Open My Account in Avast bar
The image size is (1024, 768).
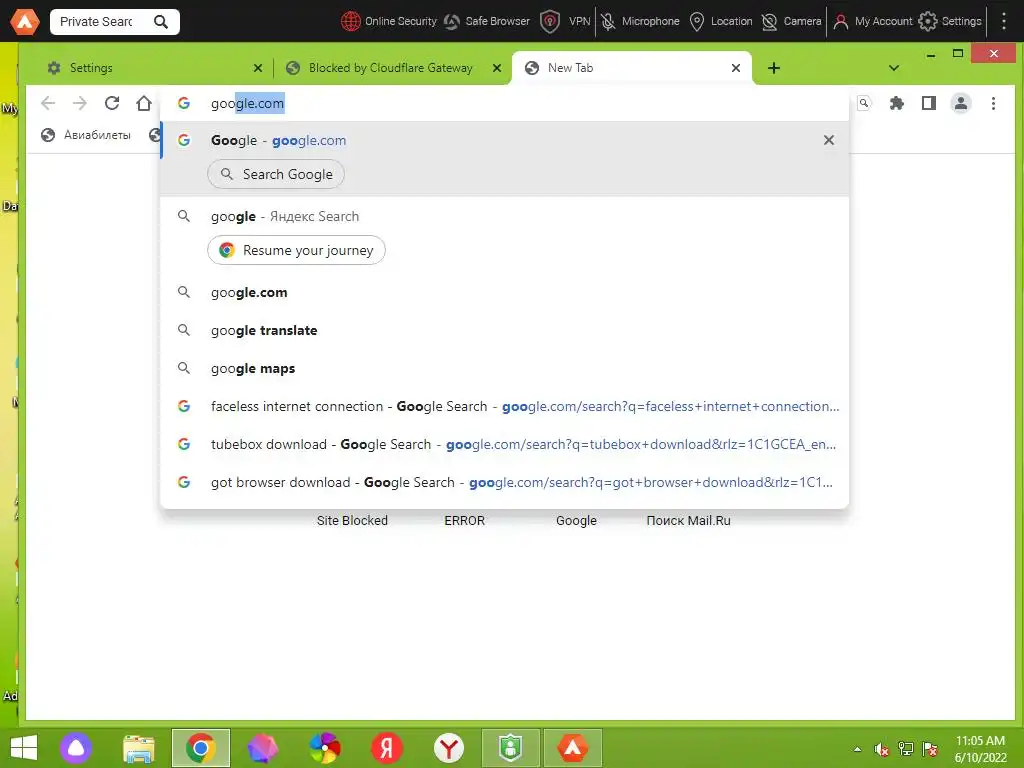[x=872, y=22]
